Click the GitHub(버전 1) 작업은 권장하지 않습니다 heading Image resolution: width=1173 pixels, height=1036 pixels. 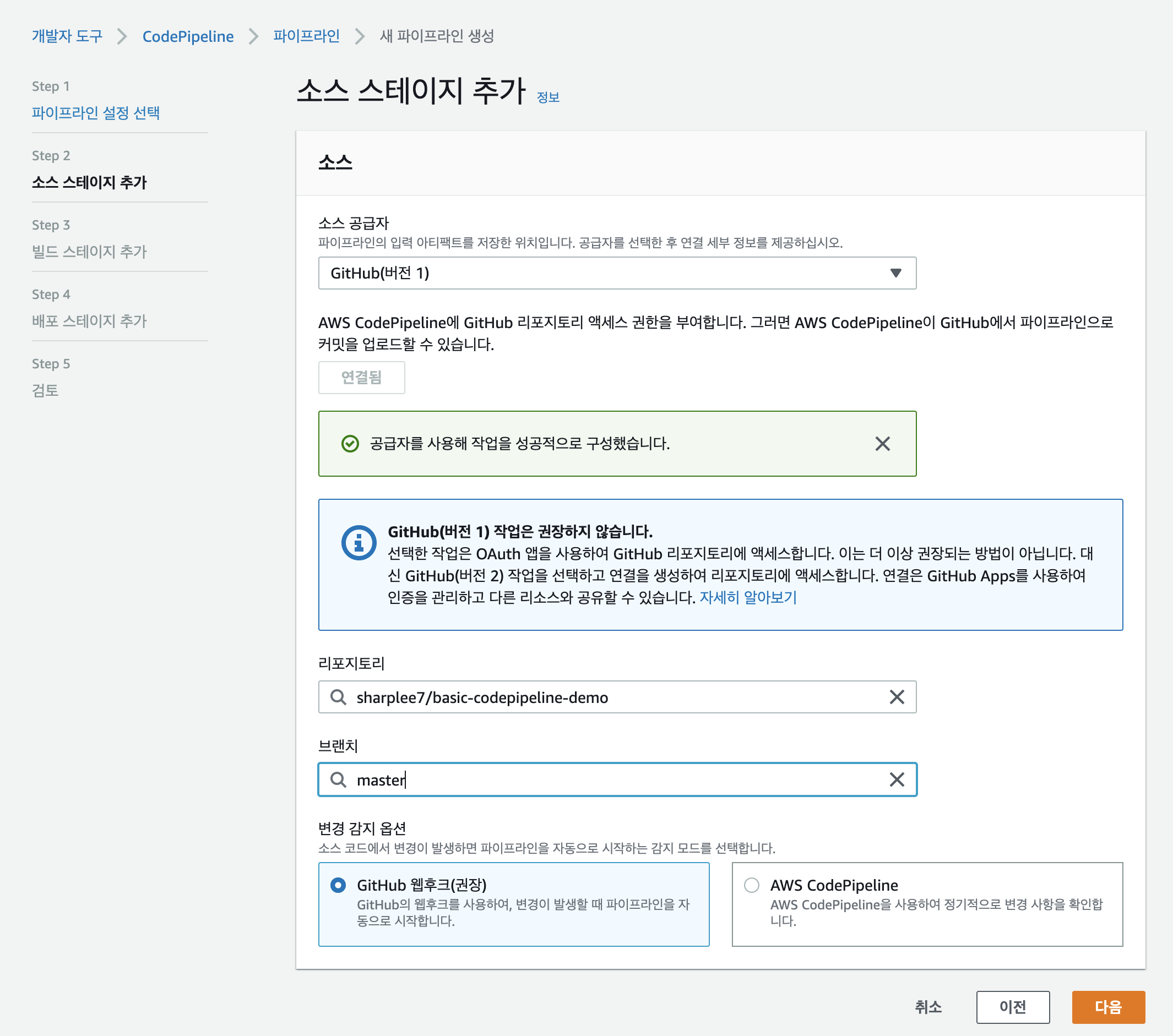pos(520,531)
